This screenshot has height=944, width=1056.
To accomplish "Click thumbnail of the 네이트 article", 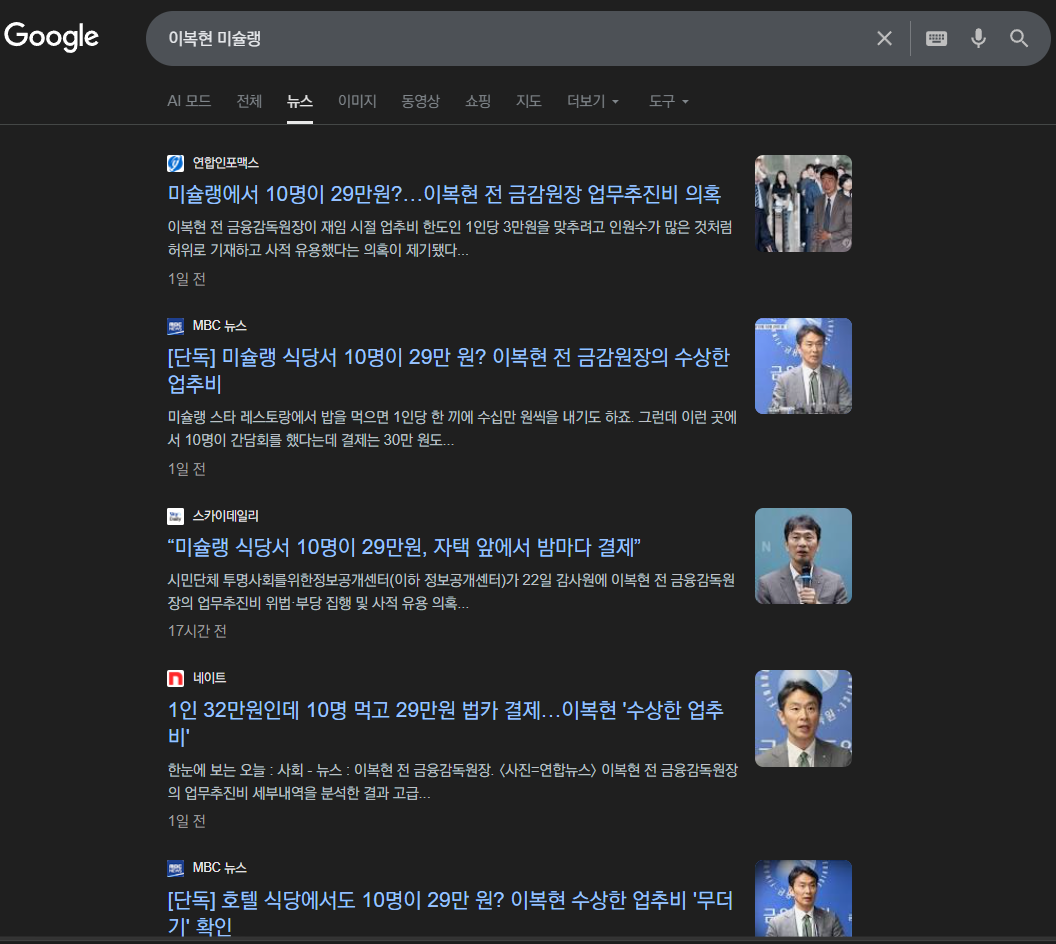I will (x=803, y=718).
